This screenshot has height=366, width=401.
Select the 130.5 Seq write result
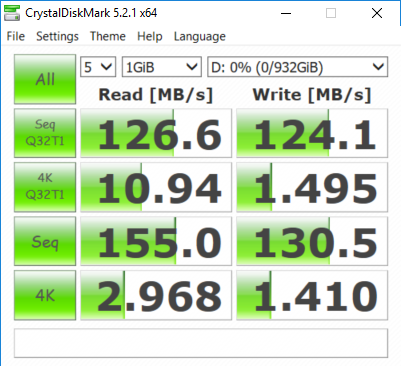coord(312,241)
